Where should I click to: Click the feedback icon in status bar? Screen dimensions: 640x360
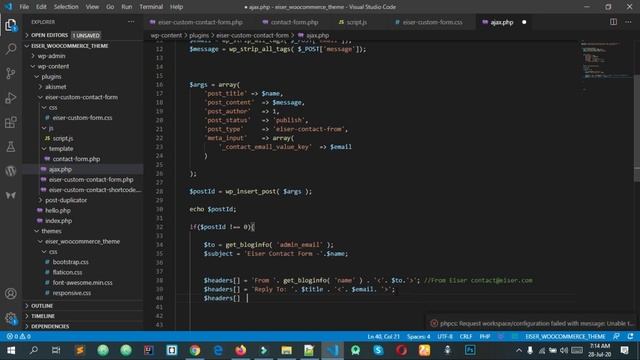(616, 337)
